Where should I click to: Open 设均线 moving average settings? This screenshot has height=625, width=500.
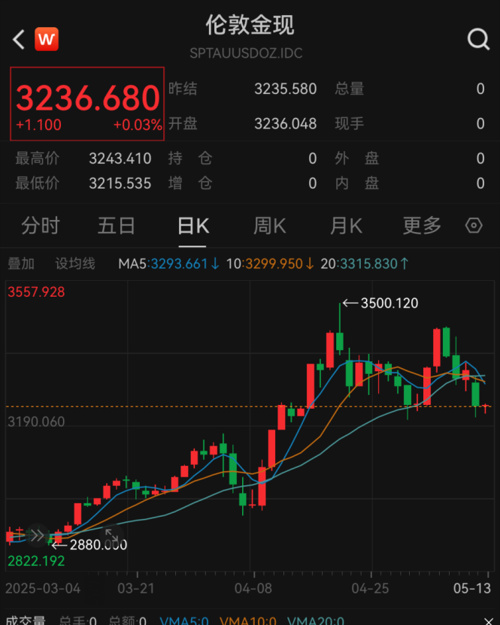click(75, 263)
